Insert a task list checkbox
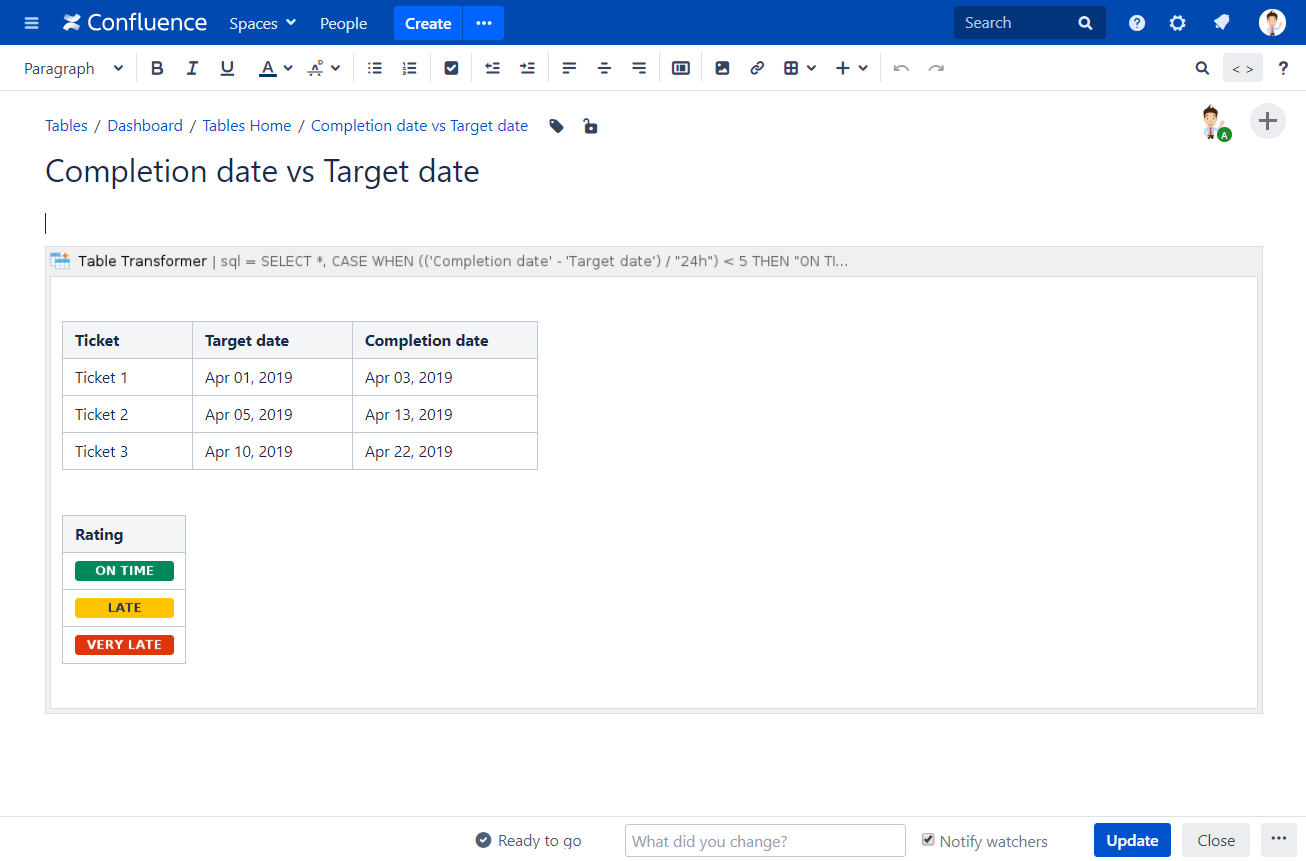 pos(451,68)
